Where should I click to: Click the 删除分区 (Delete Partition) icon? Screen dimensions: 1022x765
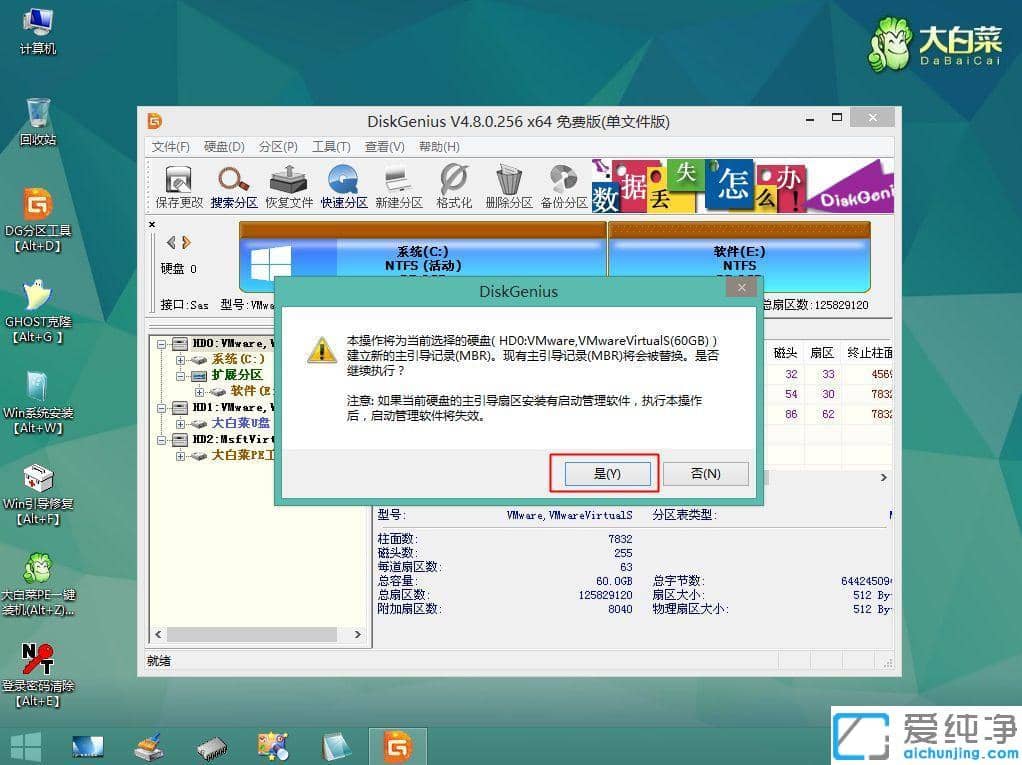tap(508, 185)
